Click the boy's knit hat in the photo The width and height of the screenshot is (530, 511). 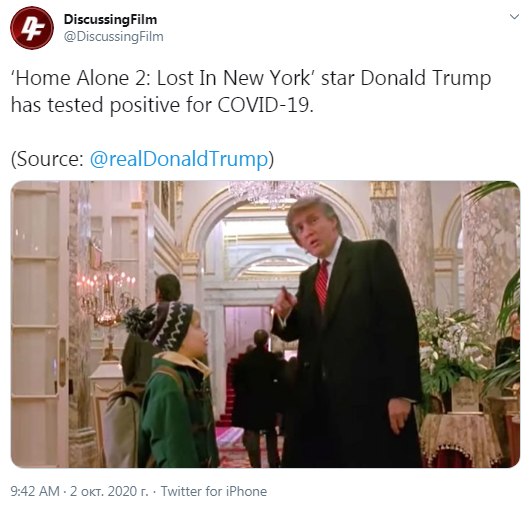click(164, 325)
